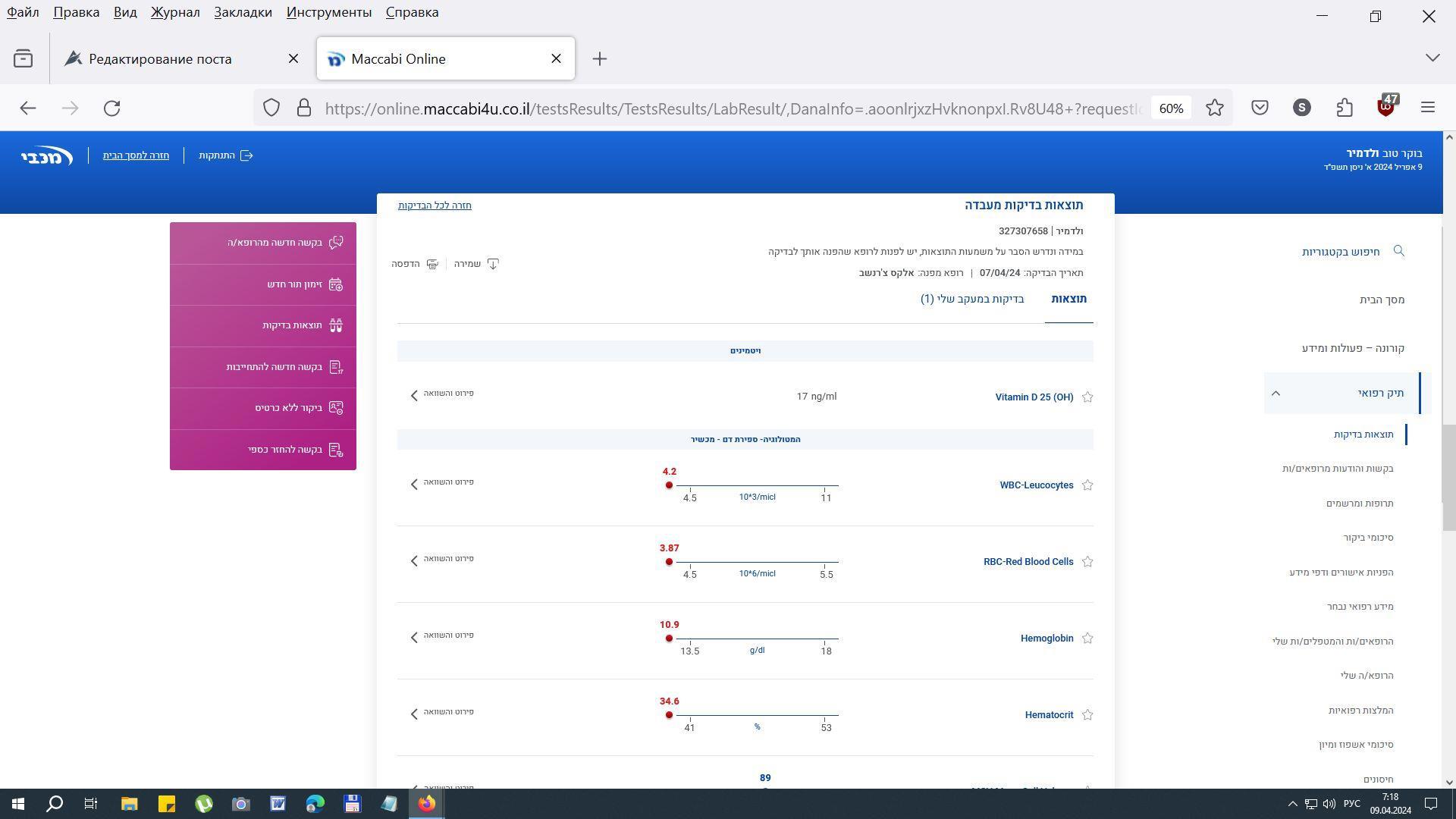The width and height of the screenshot is (1456, 819).
Task: Switch to בדיקות במעקב שלי tab
Action: [x=972, y=299]
